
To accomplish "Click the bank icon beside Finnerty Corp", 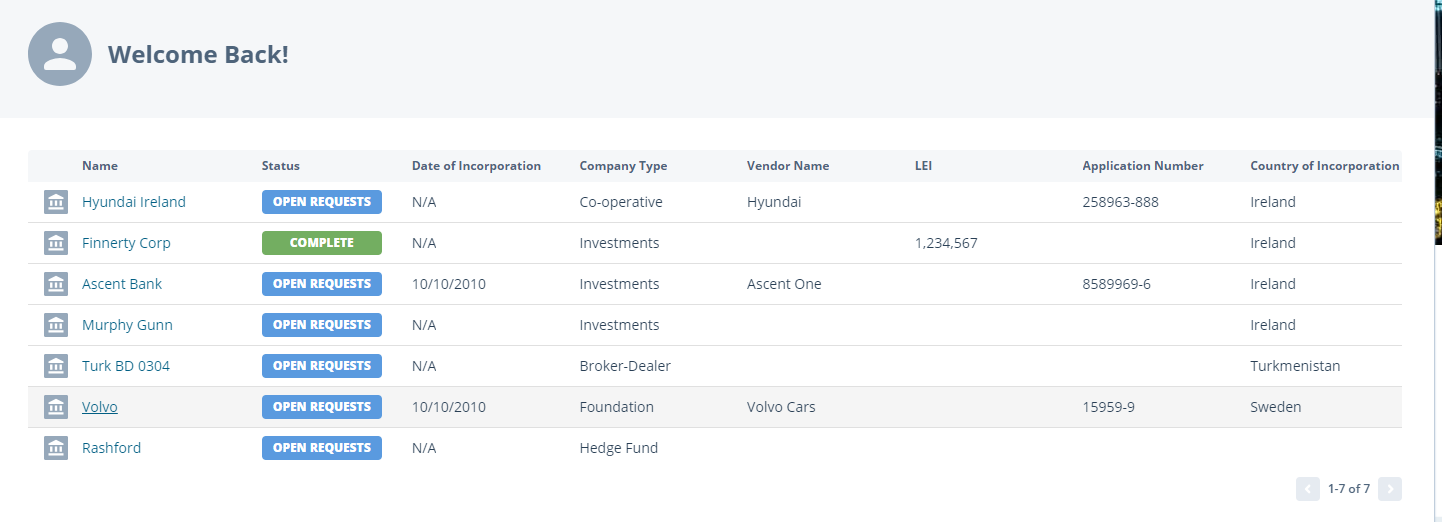I will pos(56,243).
